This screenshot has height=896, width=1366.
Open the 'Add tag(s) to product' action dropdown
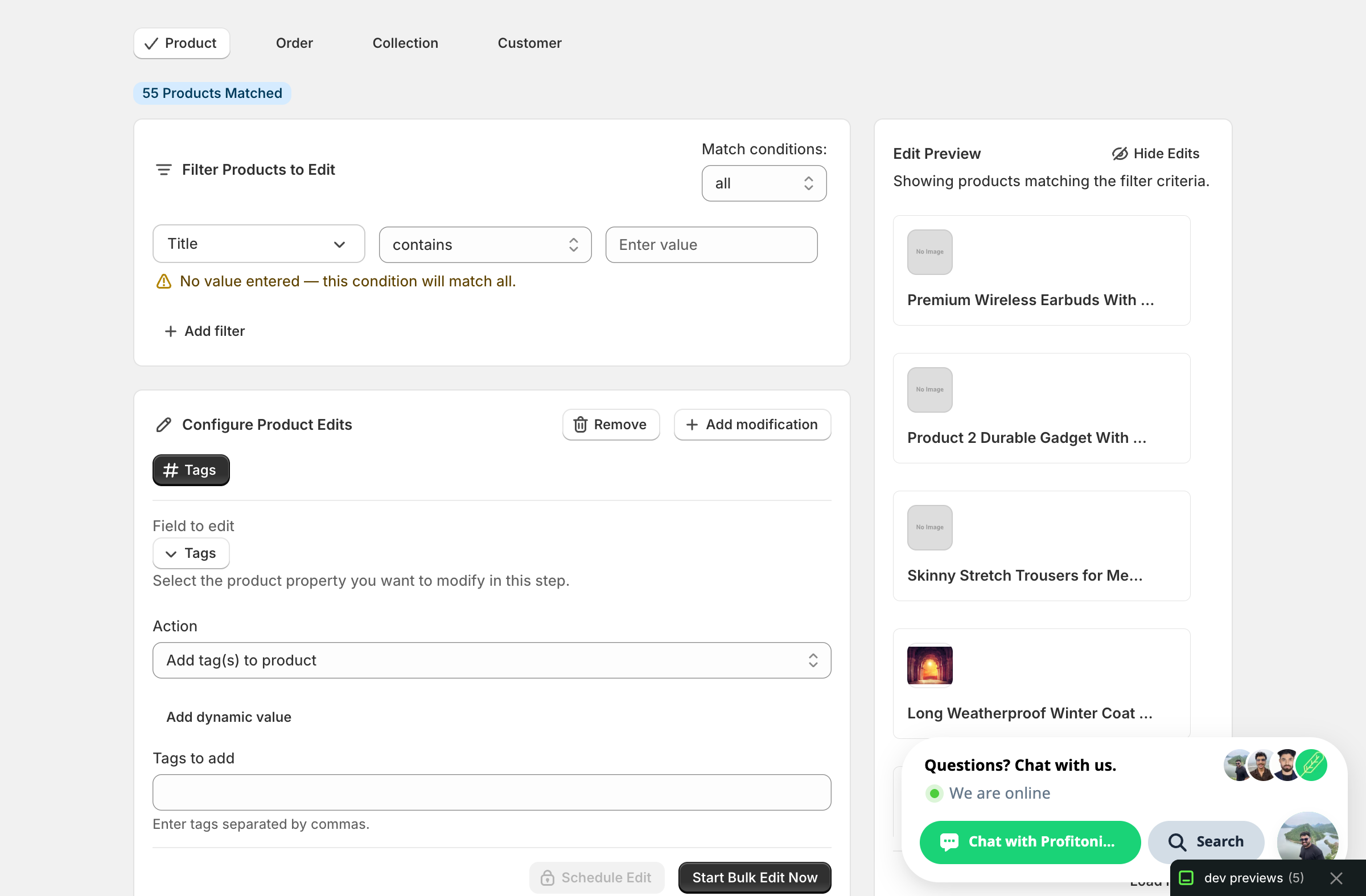(492, 661)
